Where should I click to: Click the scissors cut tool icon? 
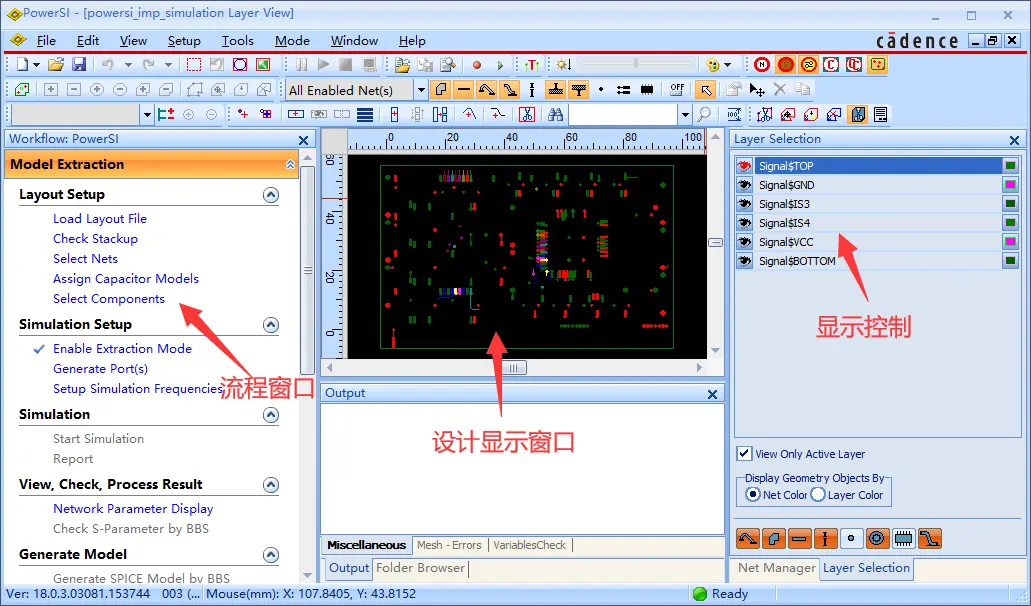click(x=527, y=114)
